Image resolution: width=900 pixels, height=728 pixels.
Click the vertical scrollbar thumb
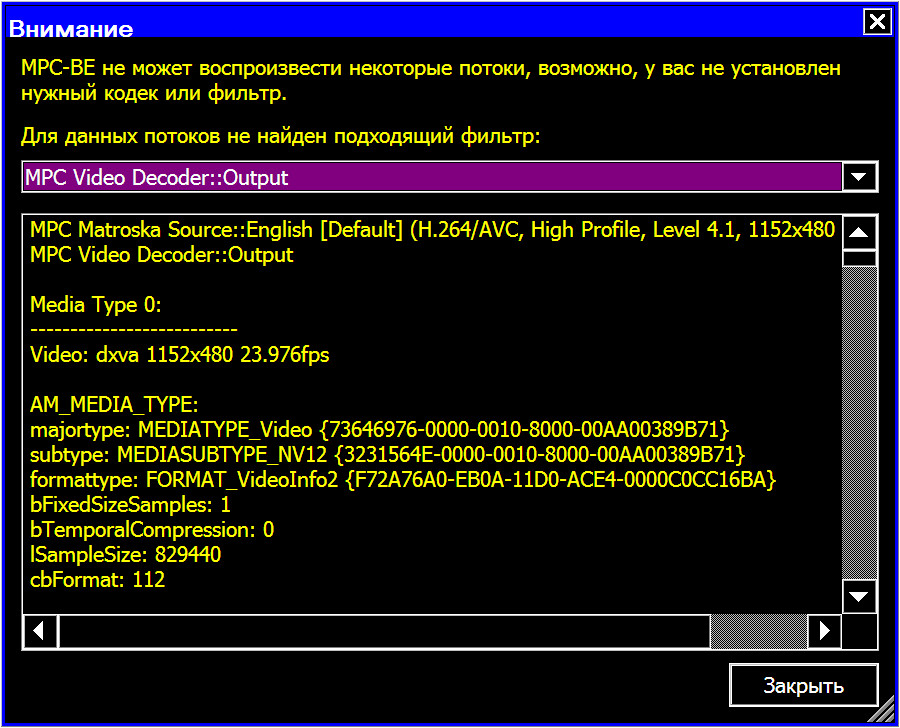pos(859,258)
